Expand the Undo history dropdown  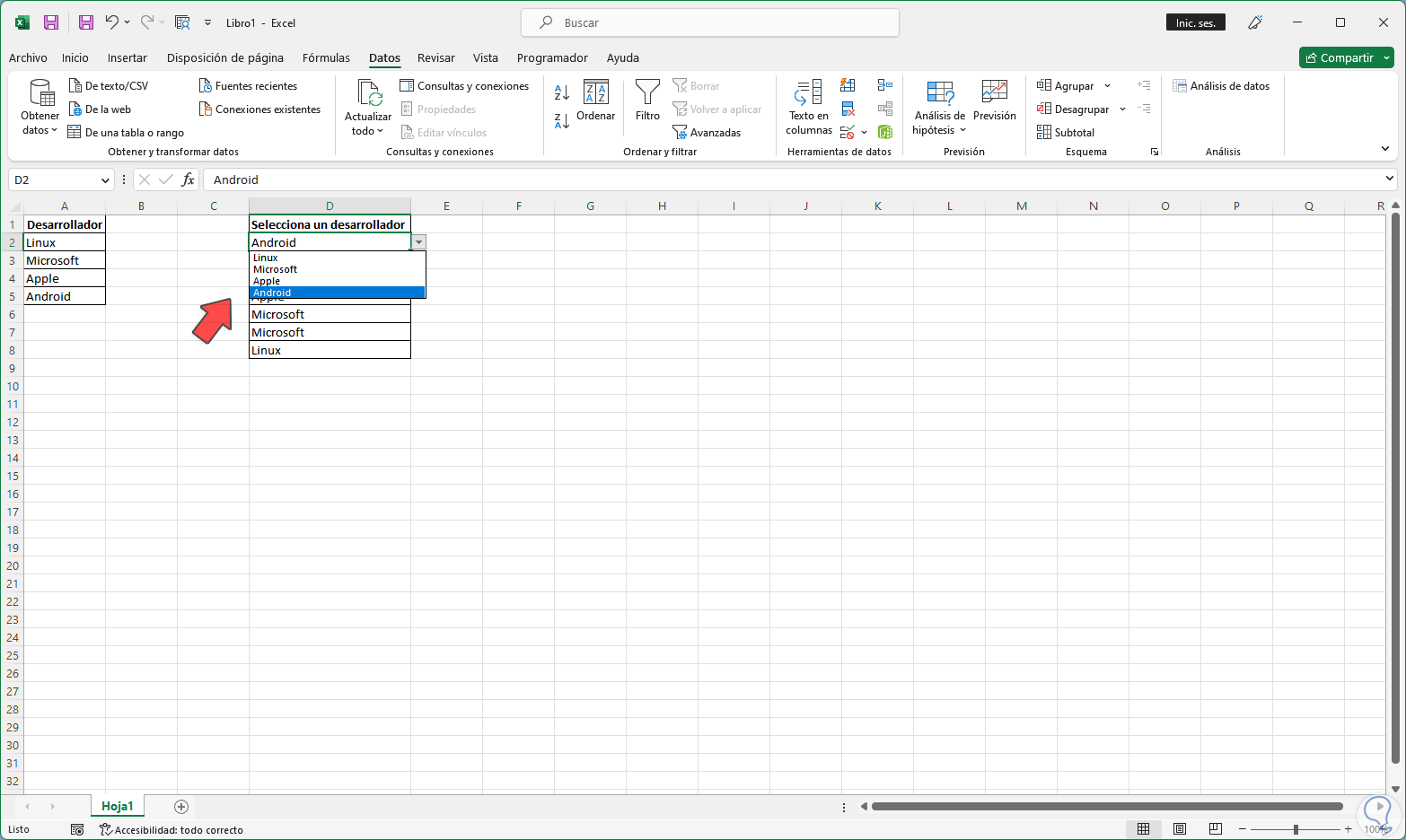(x=127, y=22)
